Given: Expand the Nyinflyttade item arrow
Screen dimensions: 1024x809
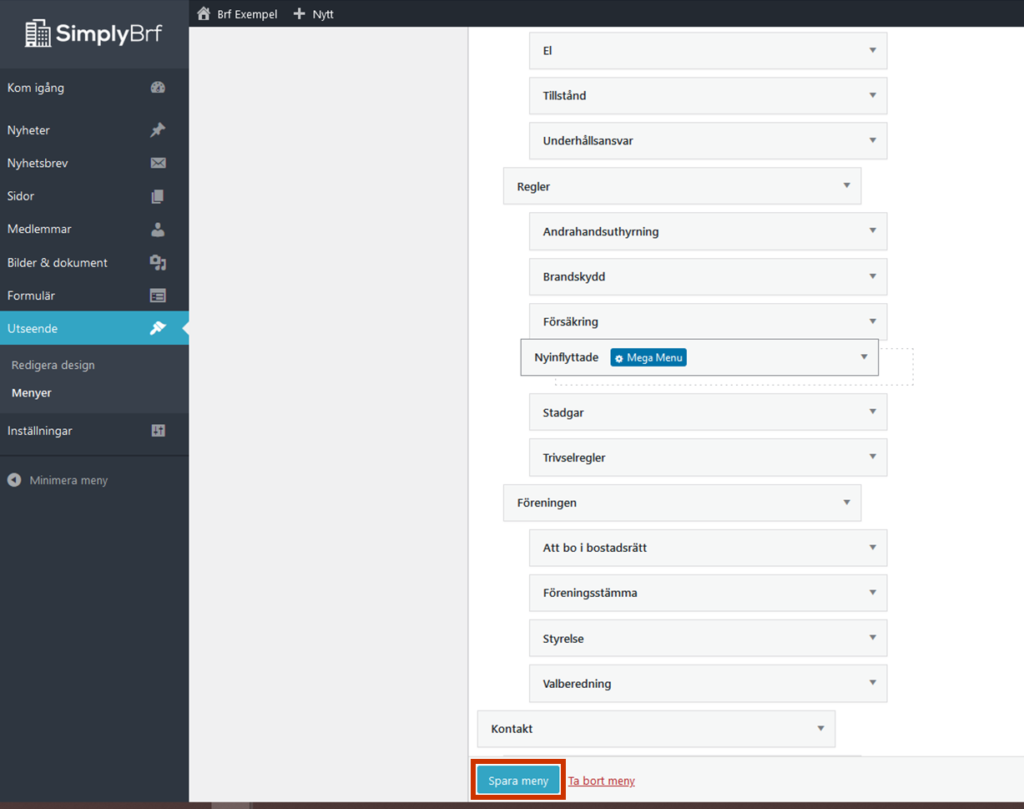Looking at the screenshot, I should 864,357.
